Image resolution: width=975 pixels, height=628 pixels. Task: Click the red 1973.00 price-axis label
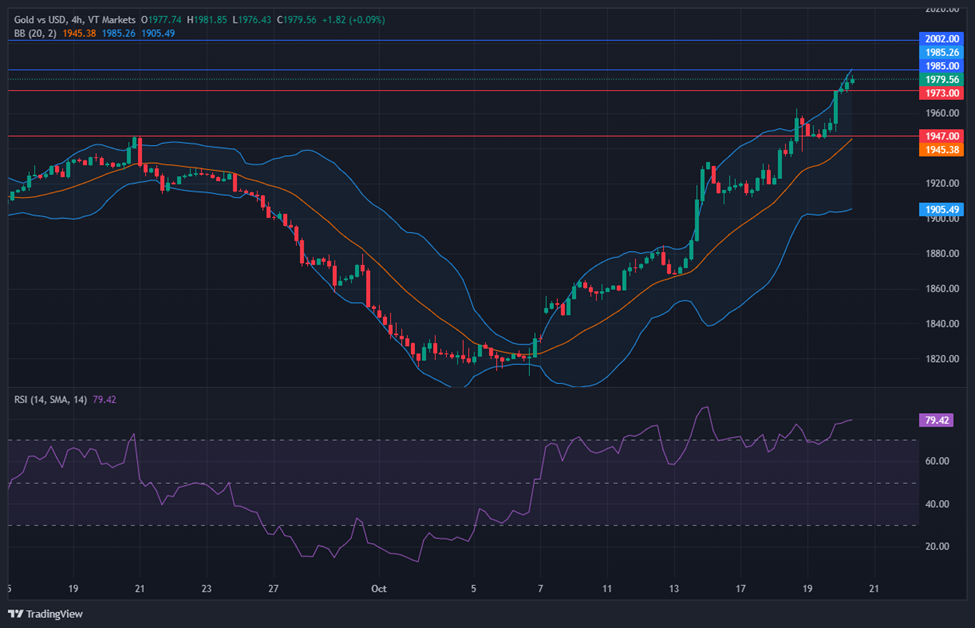click(941, 93)
